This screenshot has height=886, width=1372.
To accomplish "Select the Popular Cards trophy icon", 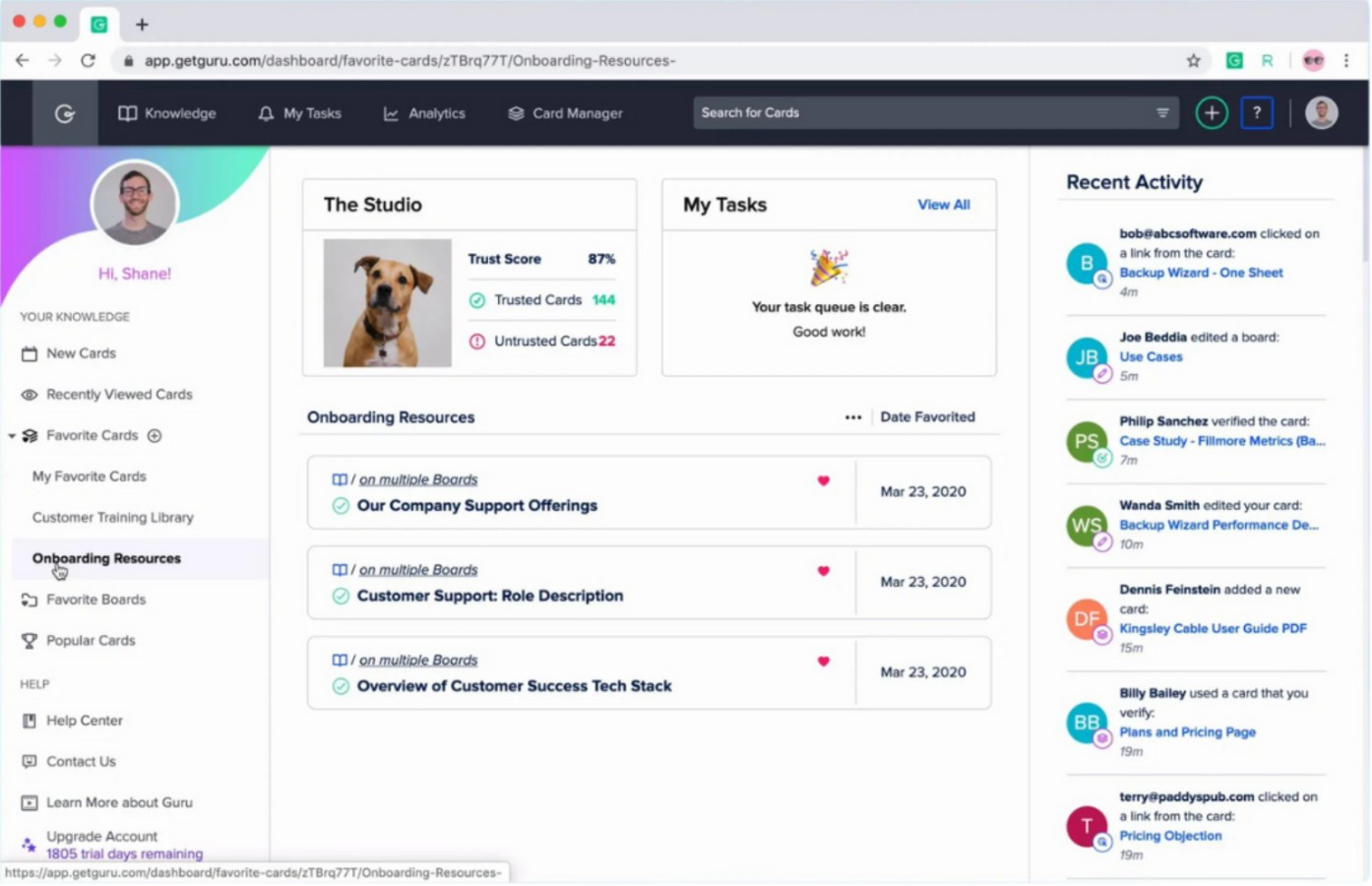I will pos(30,640).
